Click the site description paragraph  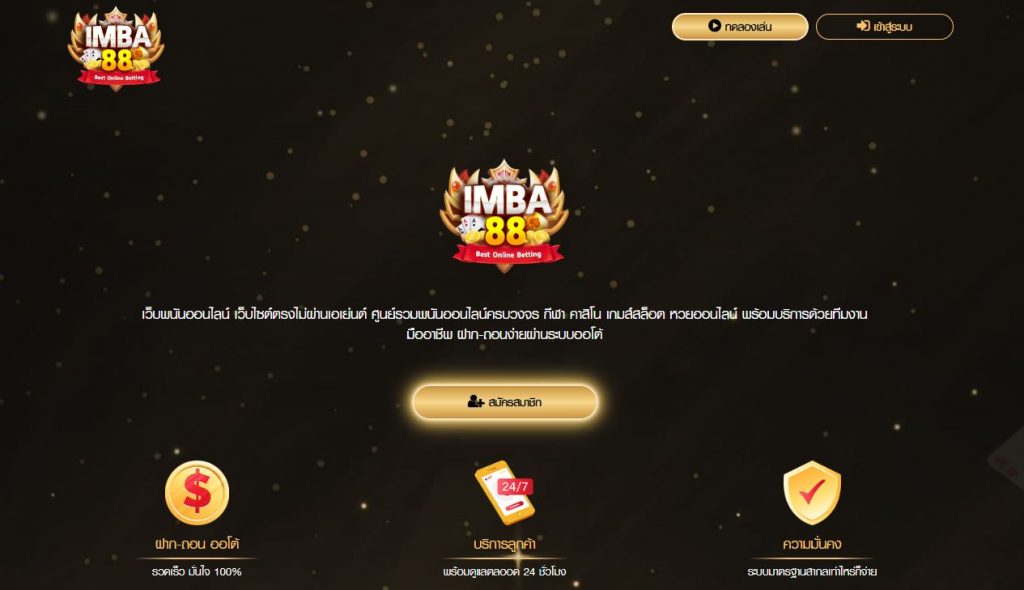point(504,324)
